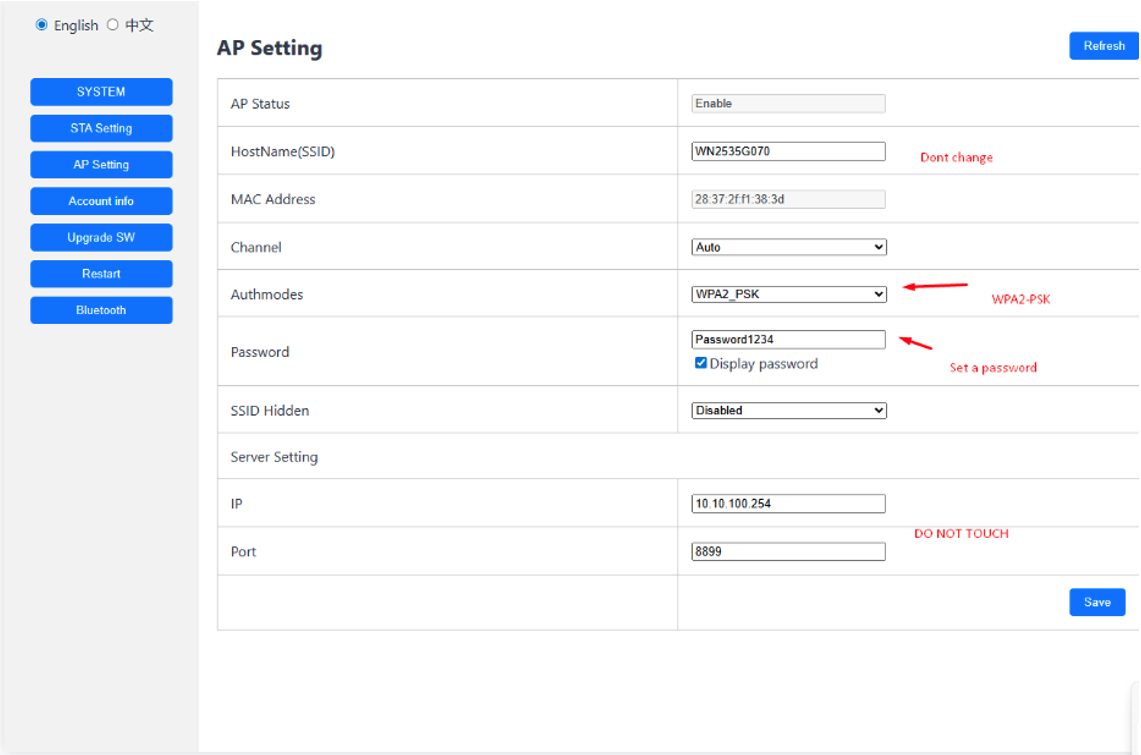Click the Restart sidebar button
The image size is (1141, 755).
click(x=101, y=274)
